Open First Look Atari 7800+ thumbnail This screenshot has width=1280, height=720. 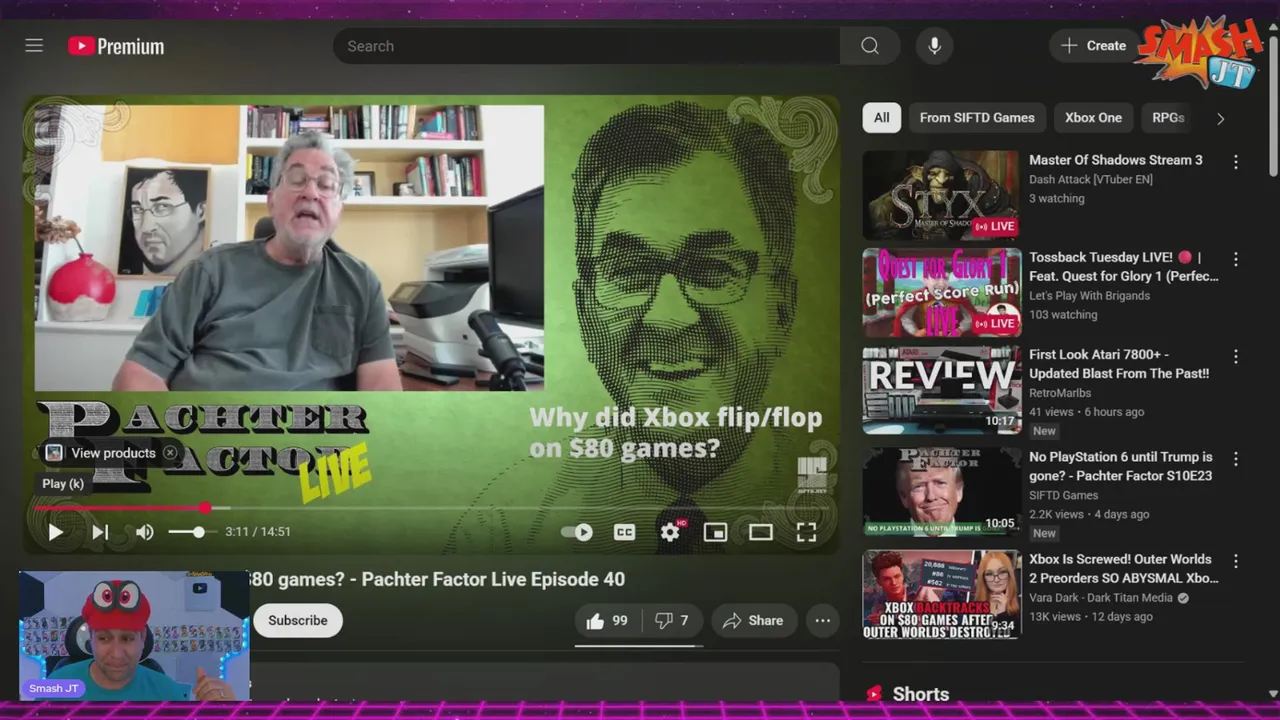[x=941, y=390]
